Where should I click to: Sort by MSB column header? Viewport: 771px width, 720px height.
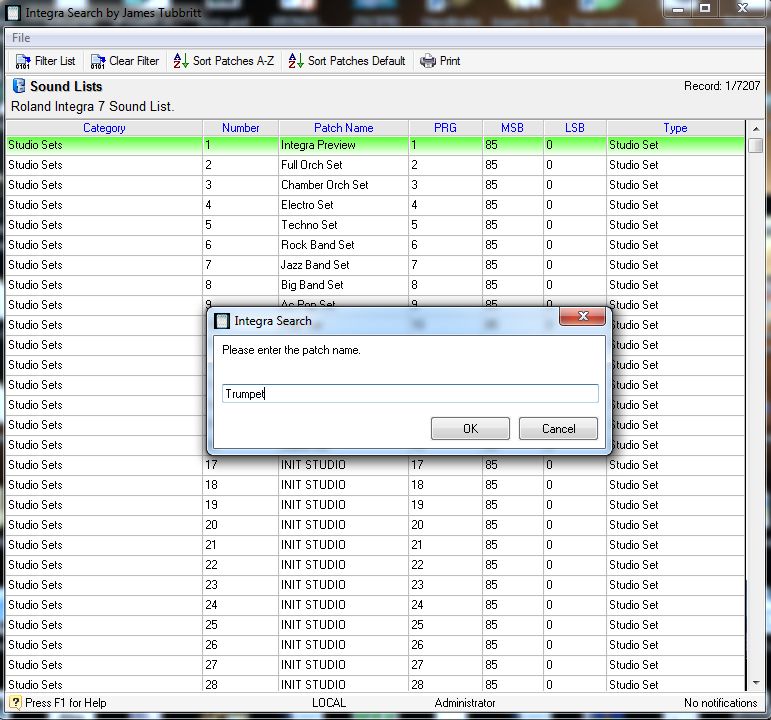(512, 128)
